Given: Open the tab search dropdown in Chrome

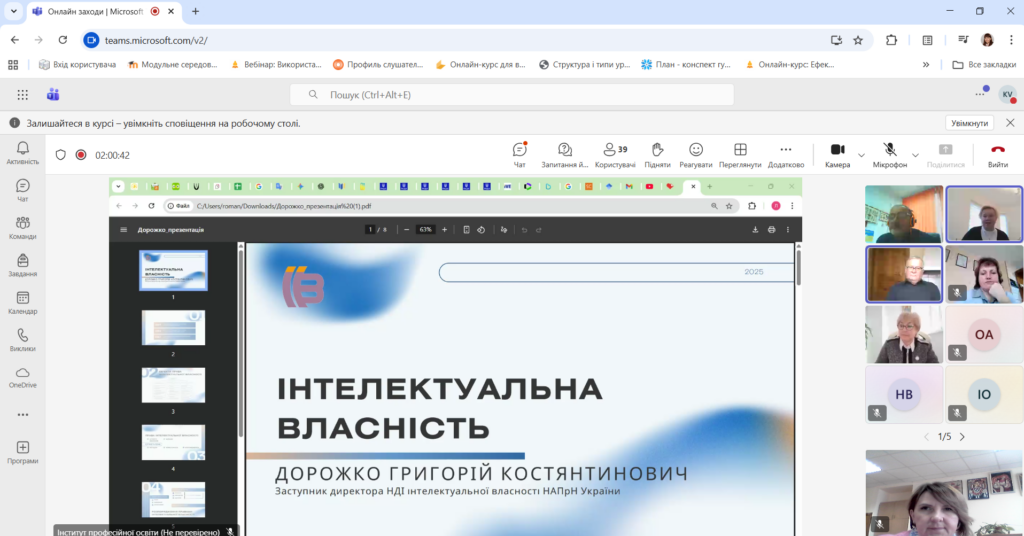Looking at the screenshot, I should [x=14, y=11].
